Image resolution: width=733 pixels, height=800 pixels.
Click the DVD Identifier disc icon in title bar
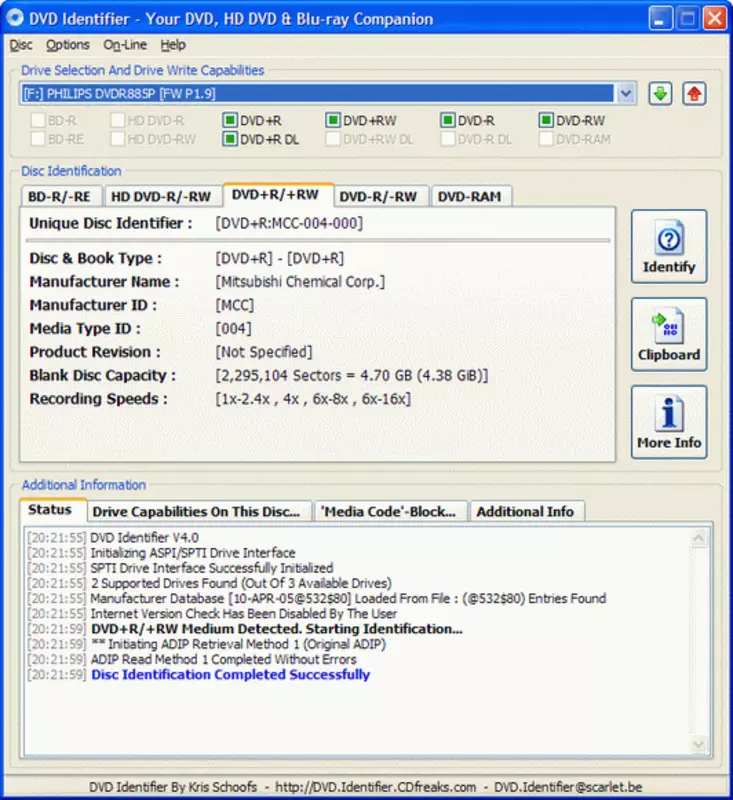click(15, 18)
